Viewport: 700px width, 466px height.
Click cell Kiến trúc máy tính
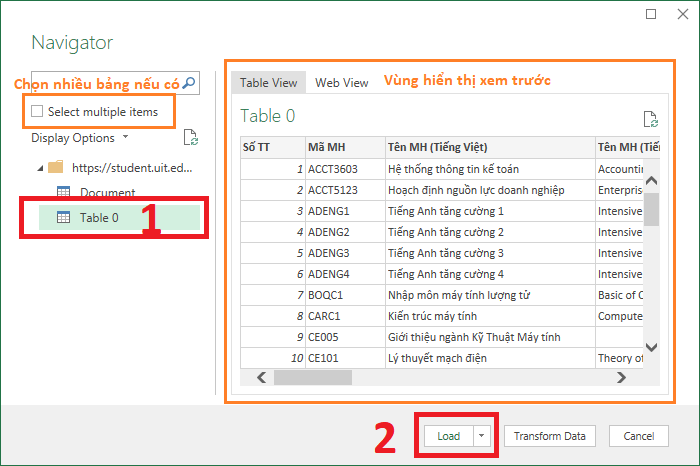[490, 316]
